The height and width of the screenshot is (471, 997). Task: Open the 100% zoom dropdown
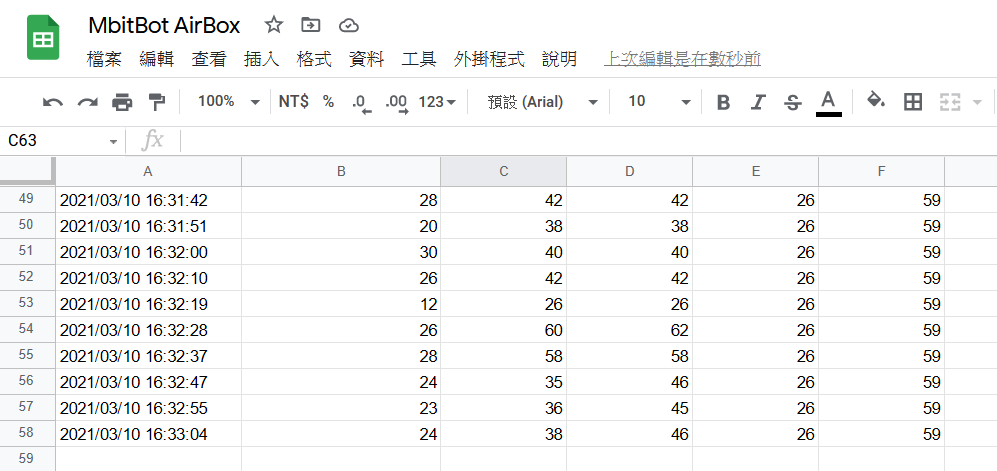click(x=229, y=102)
